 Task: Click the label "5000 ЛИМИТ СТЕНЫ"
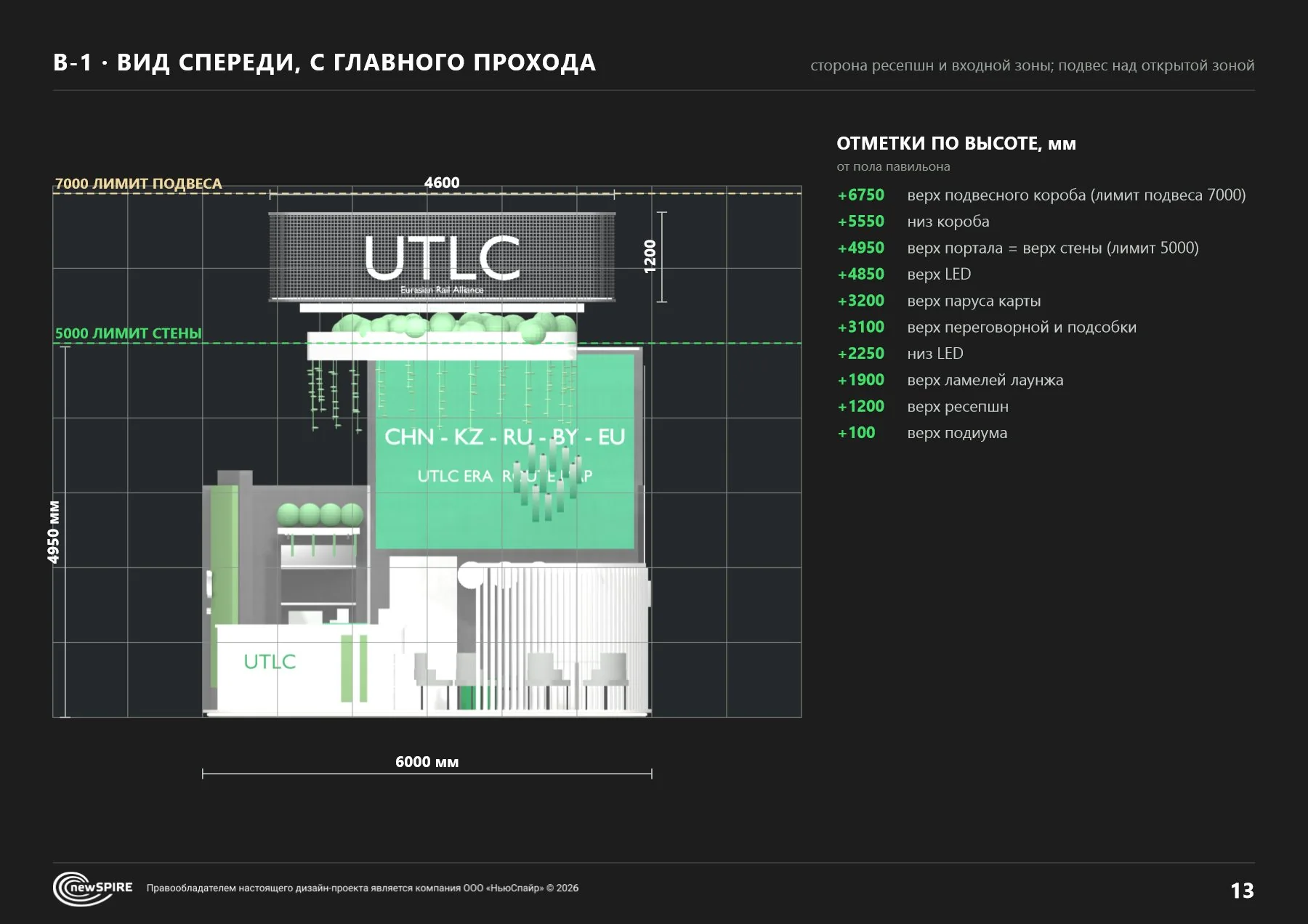click(129, 333)
